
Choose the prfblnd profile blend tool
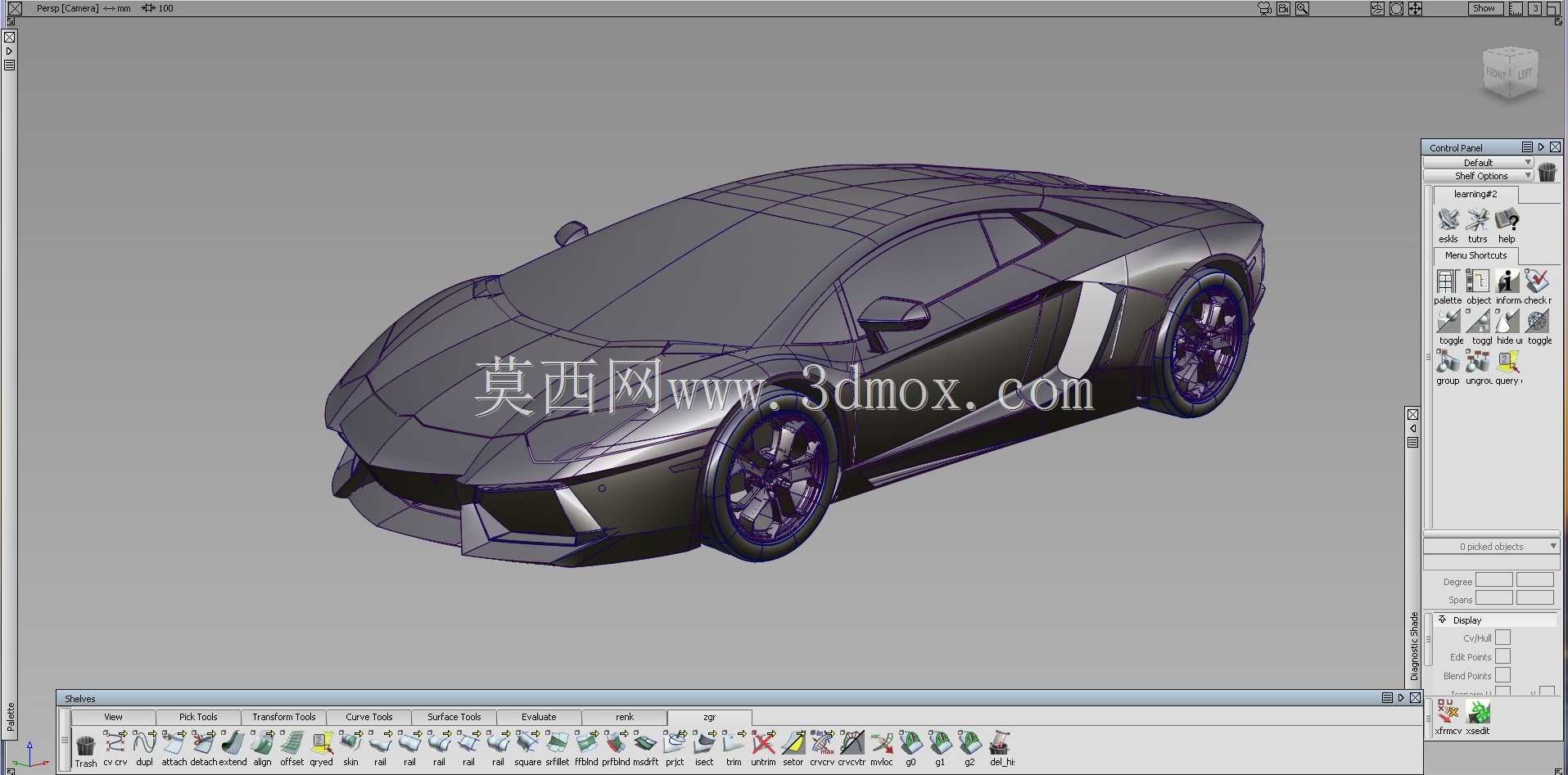pyautogui.click(x=616, y=743)
